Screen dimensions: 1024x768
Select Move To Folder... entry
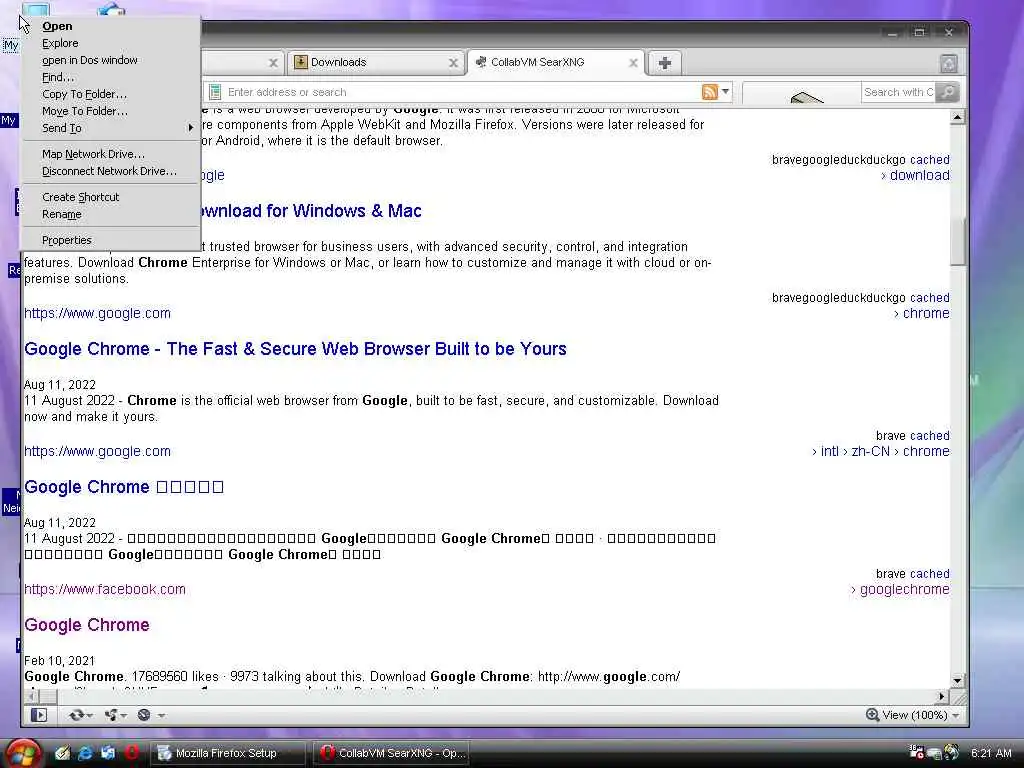tap(111, 111)
